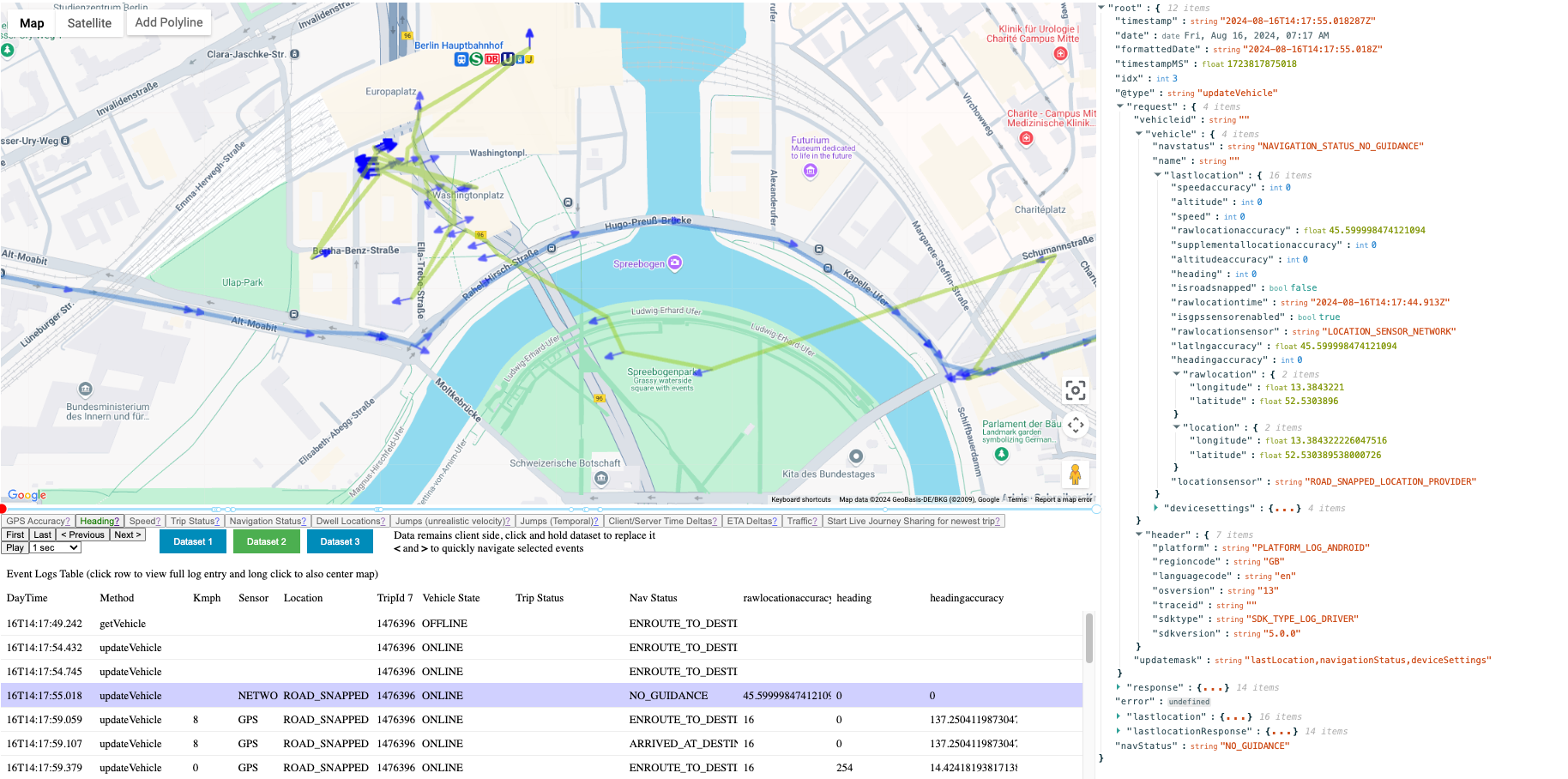Image resolution: width=1568 pixels, height=779 pixels.
Task: Collapse the "header" JSON node
Action: [x=1139, y=534]
